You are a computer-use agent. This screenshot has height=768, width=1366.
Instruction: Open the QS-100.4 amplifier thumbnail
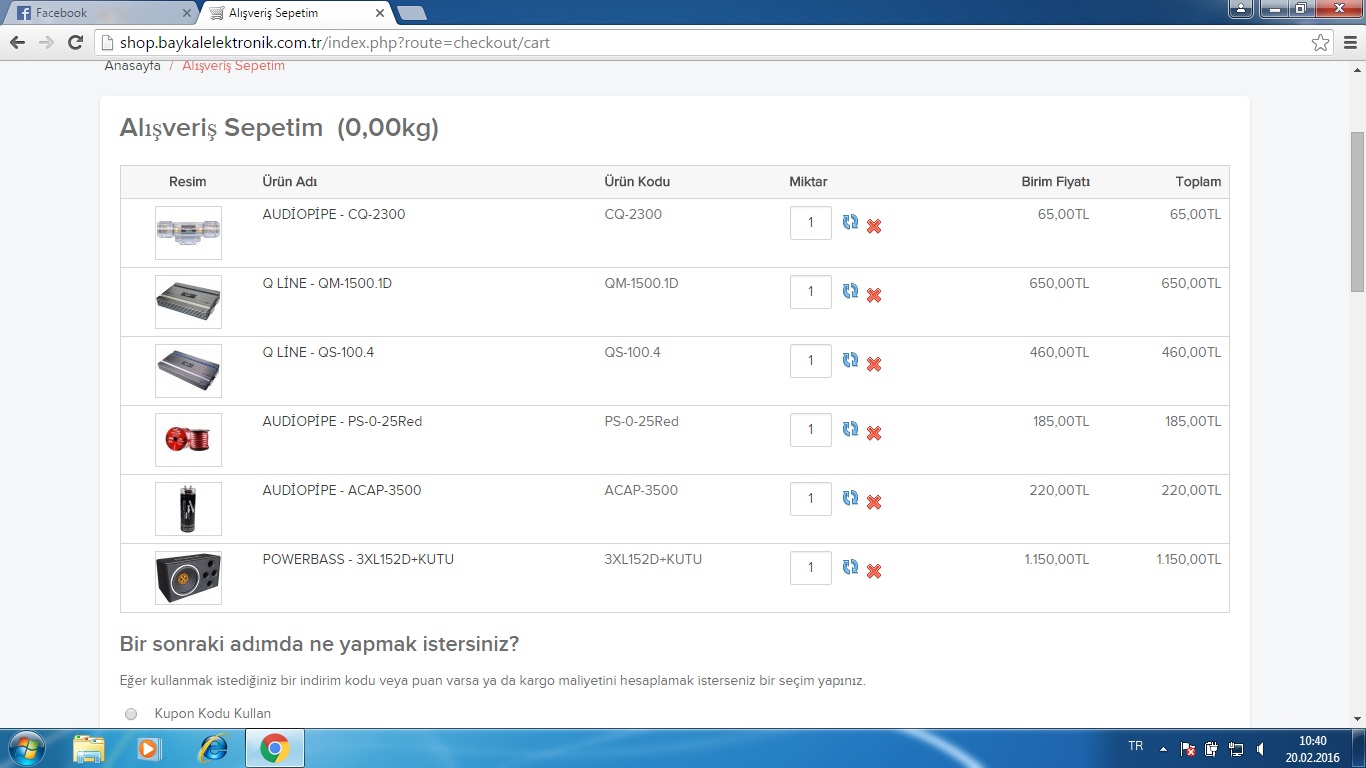tap(188, 371)
